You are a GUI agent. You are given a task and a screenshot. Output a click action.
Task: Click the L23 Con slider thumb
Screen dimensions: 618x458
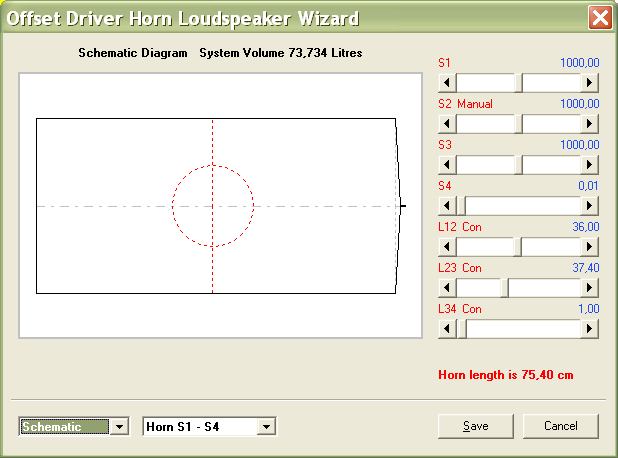[x=504, y=288]
